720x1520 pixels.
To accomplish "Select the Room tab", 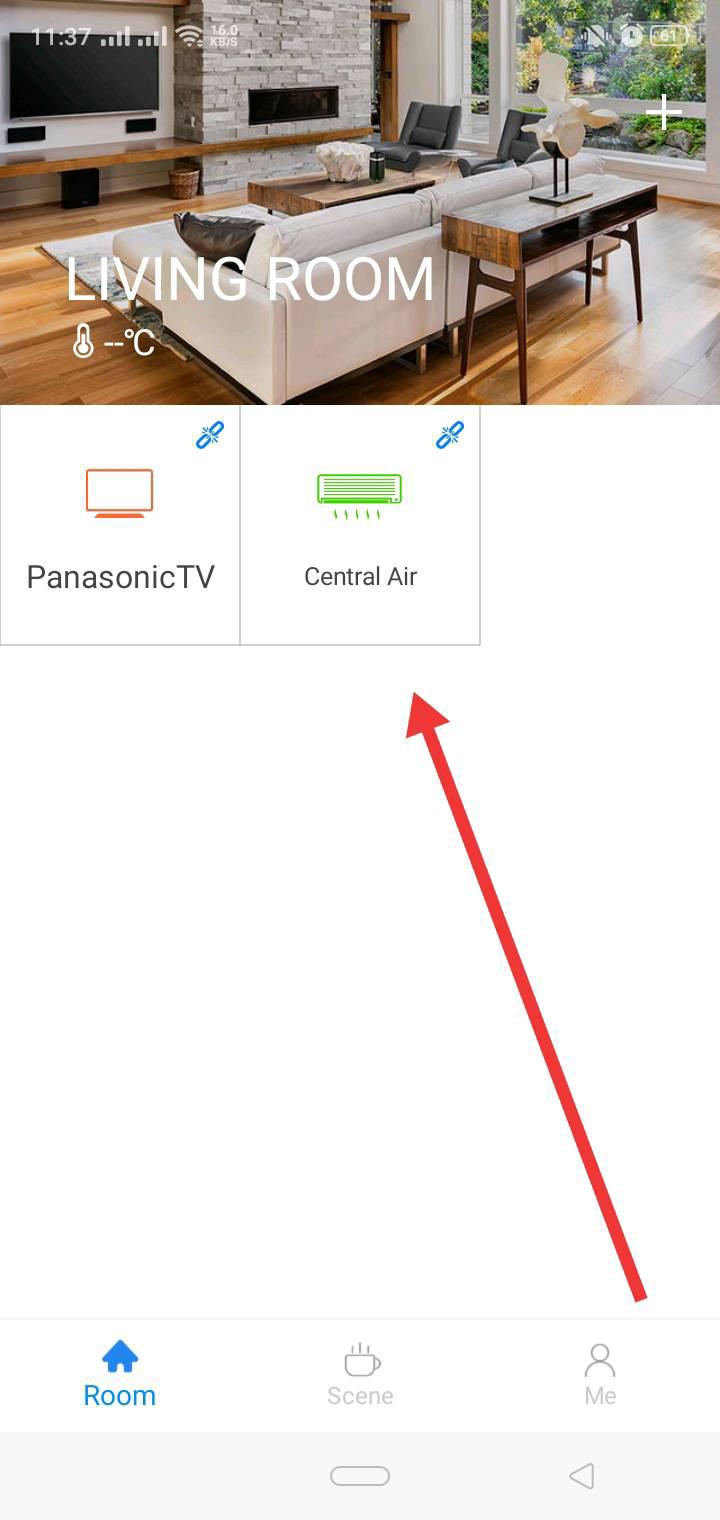I will point(120,1376).
